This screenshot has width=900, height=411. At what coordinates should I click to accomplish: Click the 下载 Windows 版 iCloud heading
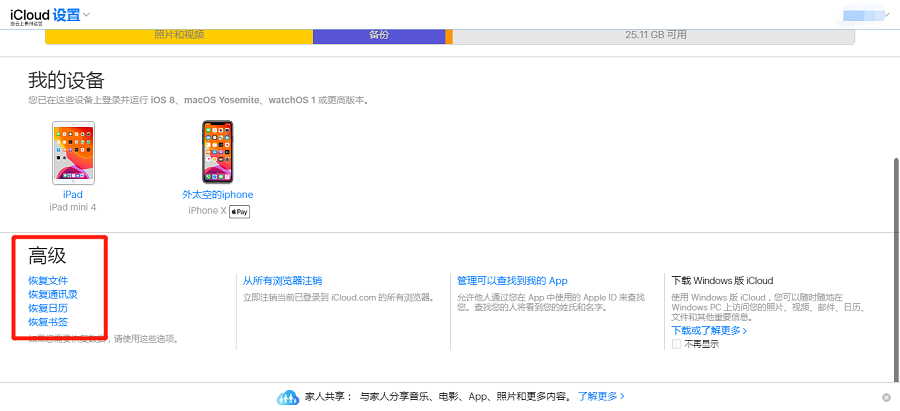[x=723, y=281]
